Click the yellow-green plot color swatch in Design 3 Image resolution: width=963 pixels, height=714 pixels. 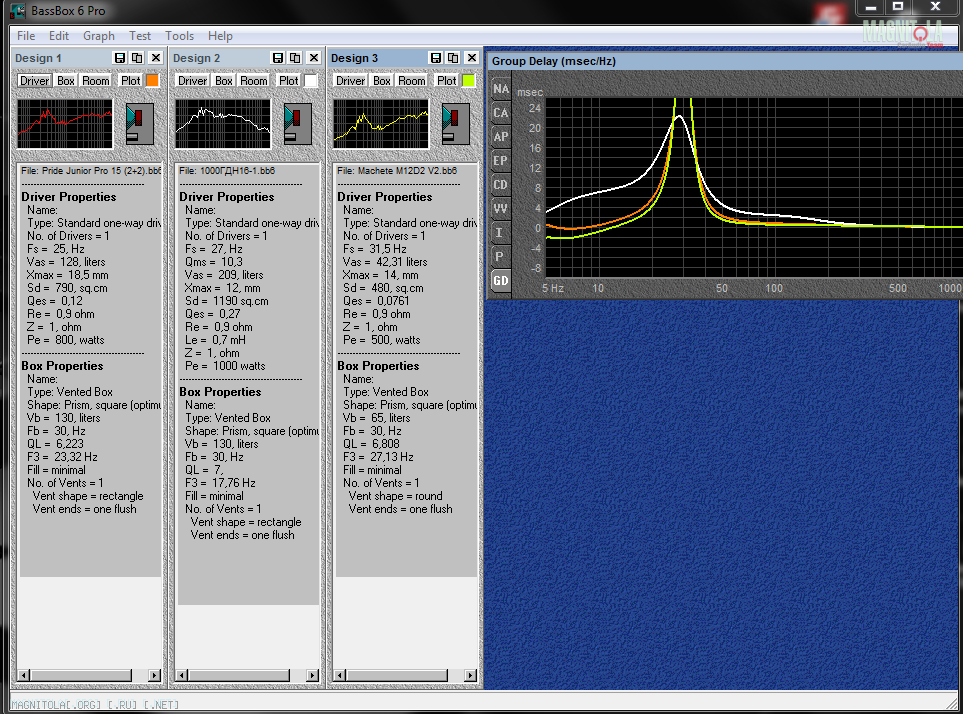pyautogui.click(x=468, y=81)
